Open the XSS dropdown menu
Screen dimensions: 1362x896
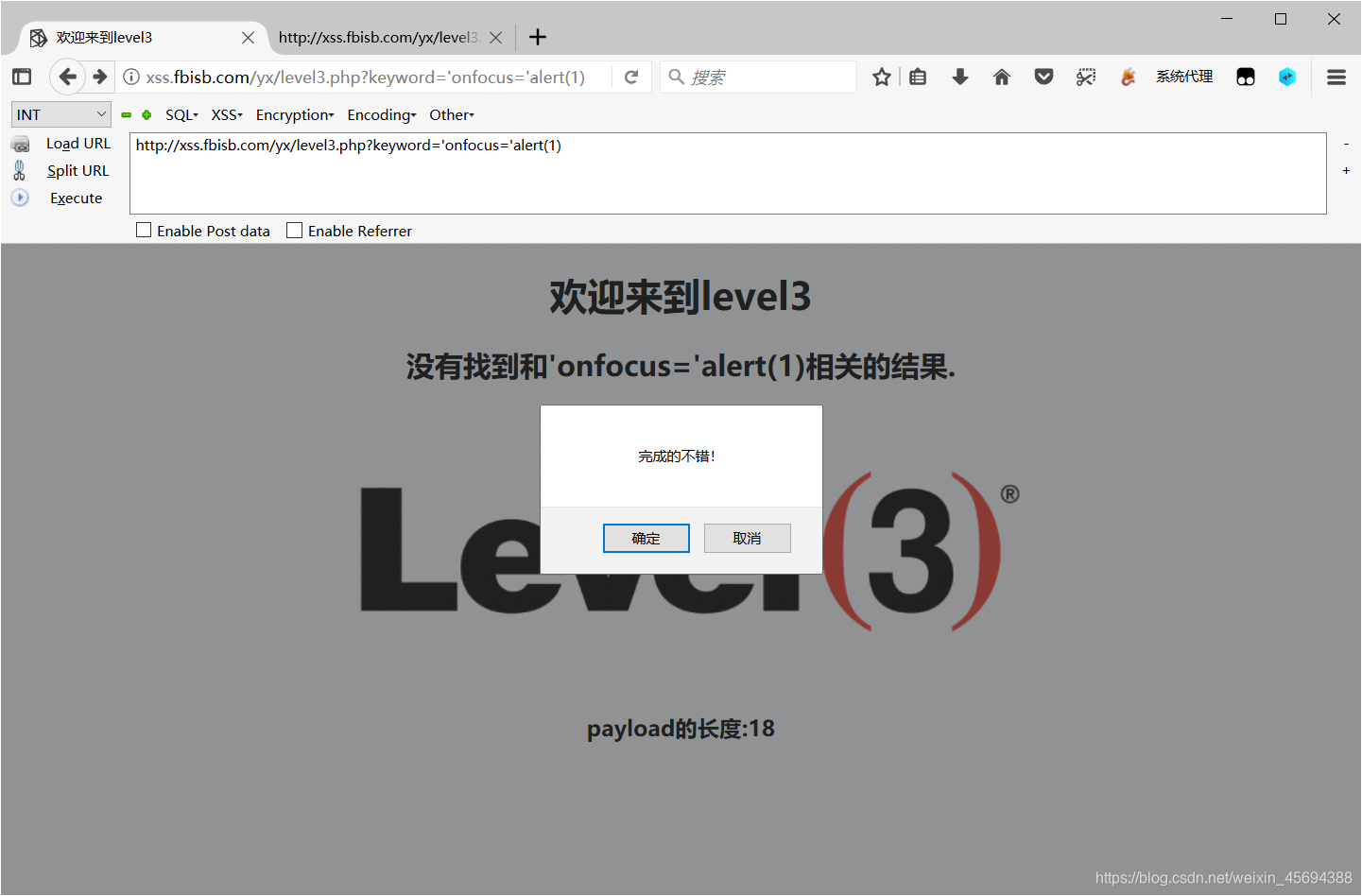coord(227,115)
